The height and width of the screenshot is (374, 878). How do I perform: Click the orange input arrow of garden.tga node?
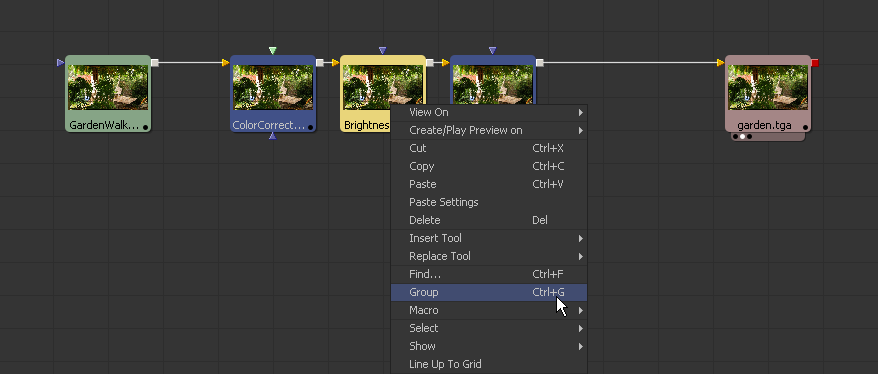coord(721,63)
